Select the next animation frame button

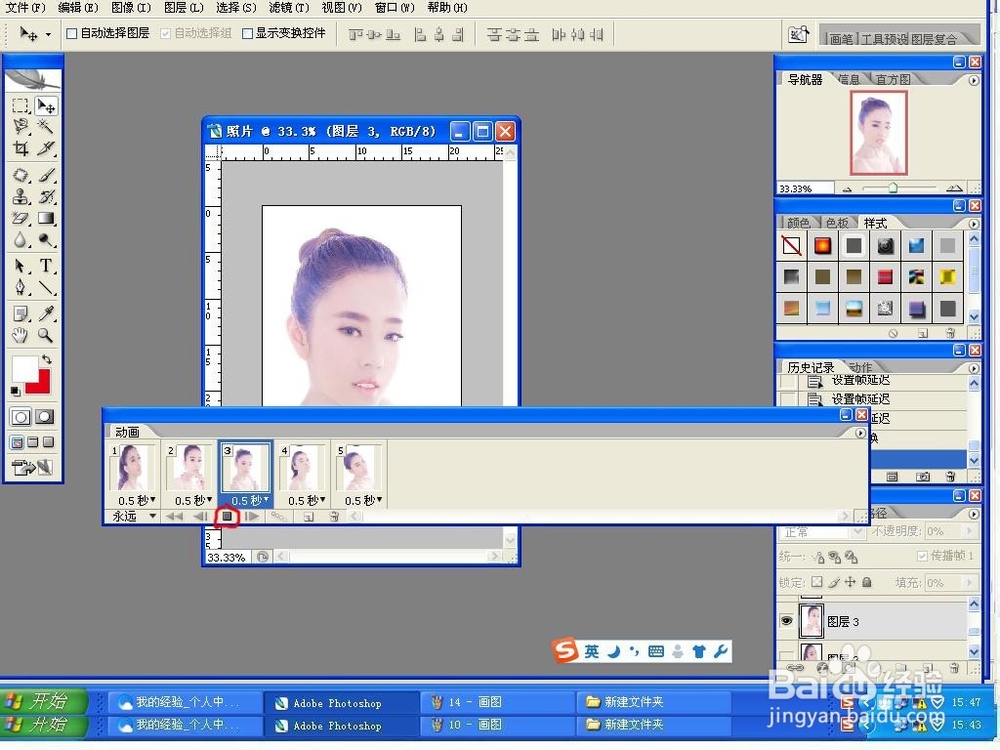point(253,516)
